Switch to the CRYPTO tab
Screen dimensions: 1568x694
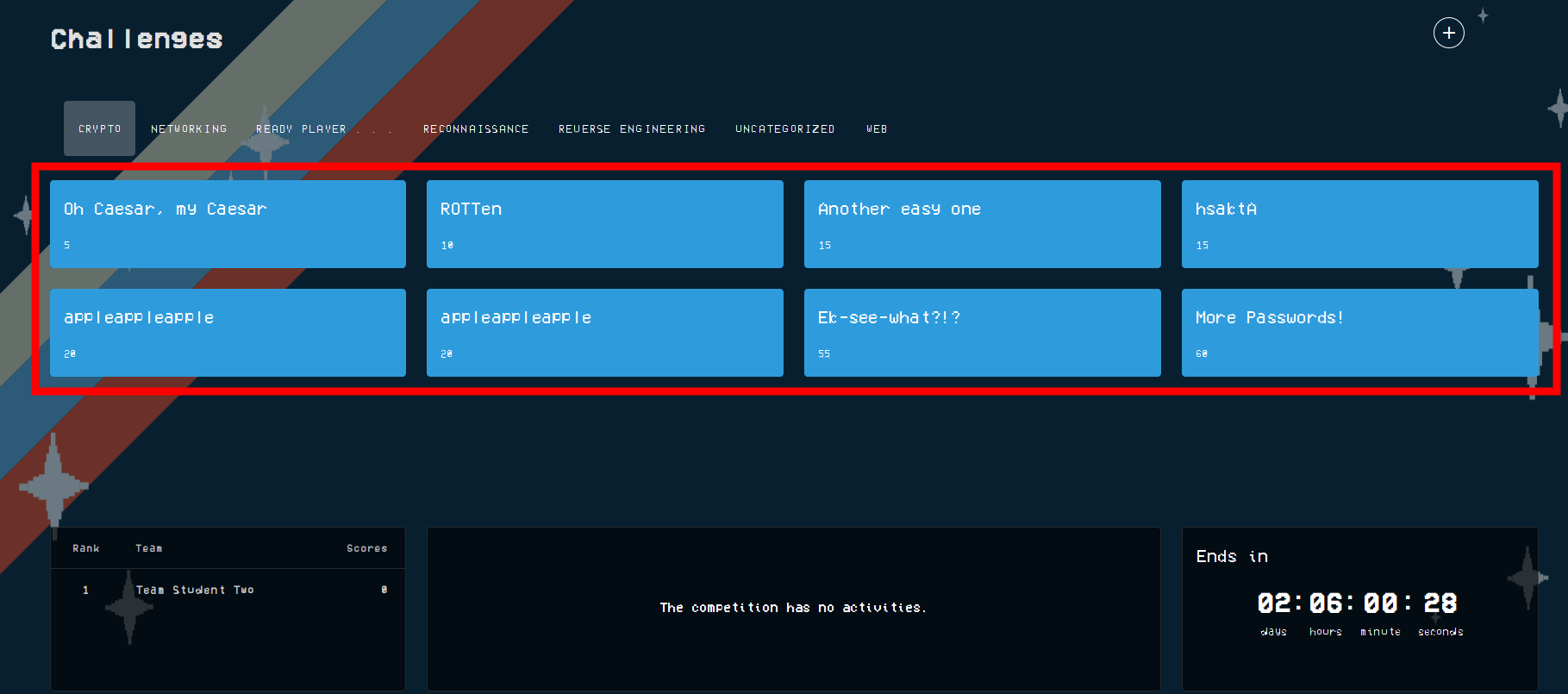[99, 128]
